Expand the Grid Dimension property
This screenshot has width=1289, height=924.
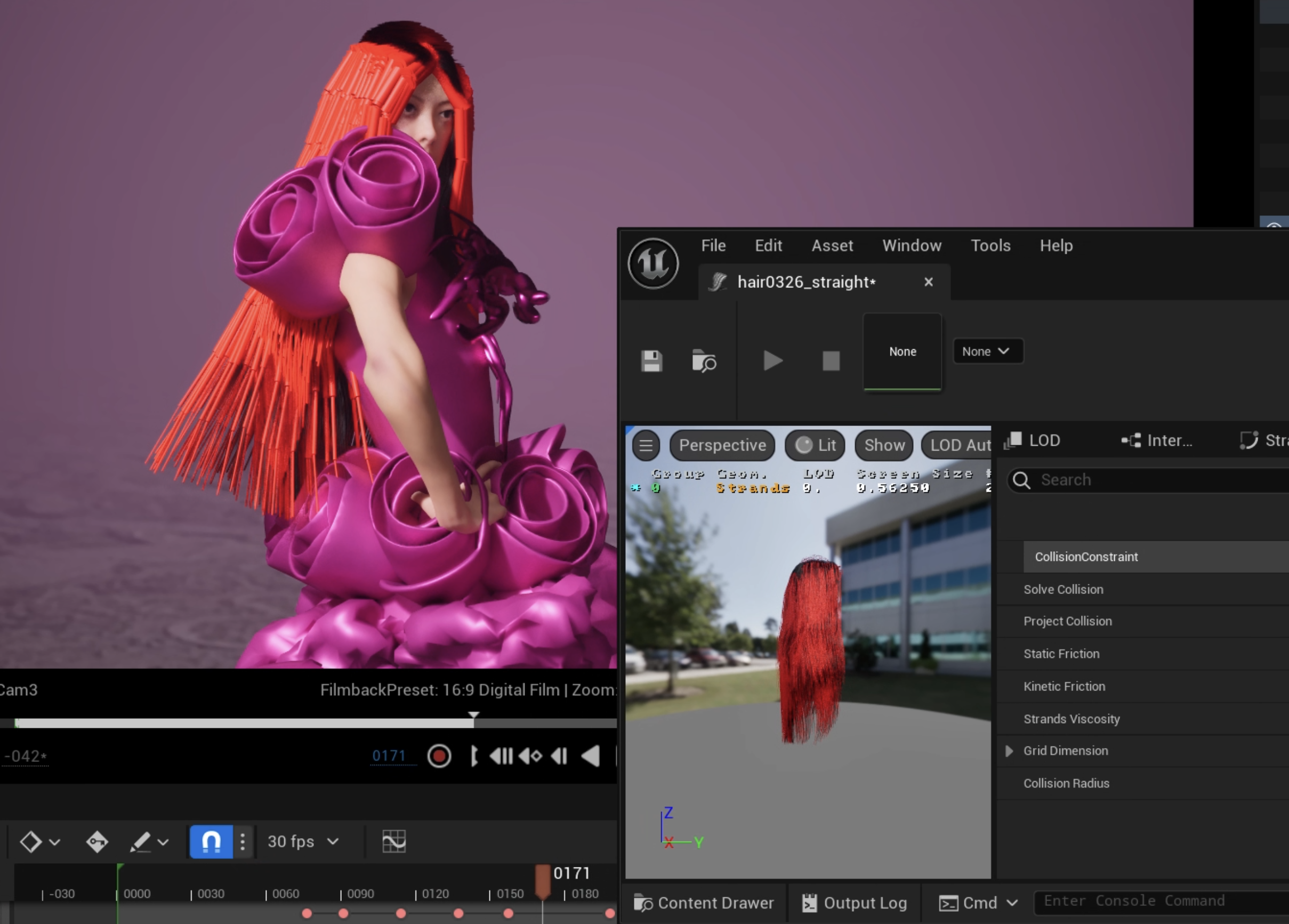pyautogui.click(x=1009, y=751)
